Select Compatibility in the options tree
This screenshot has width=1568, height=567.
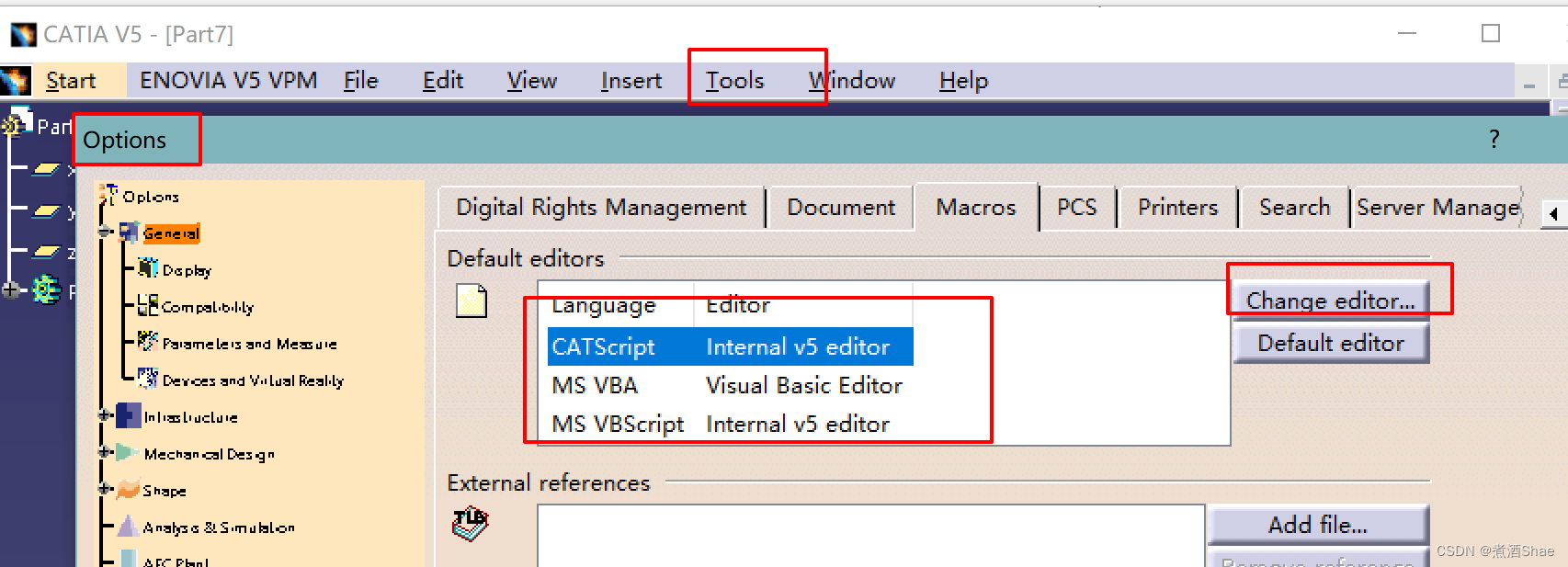click(x=208, y=307)
